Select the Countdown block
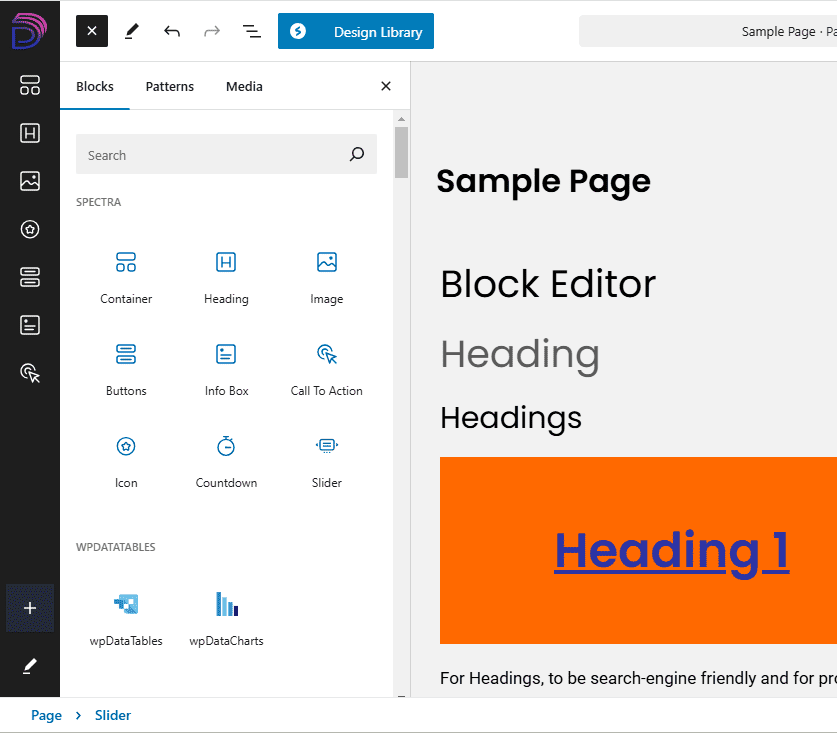 point(226,460)
